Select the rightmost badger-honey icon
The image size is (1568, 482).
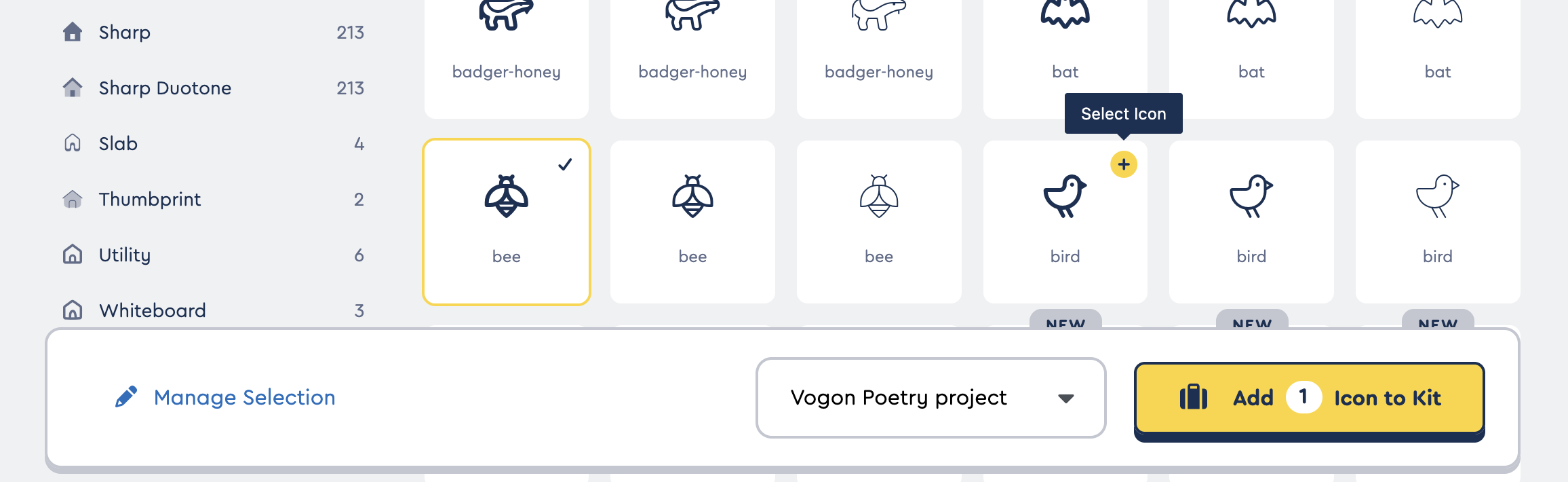click(x=878, y=41)
